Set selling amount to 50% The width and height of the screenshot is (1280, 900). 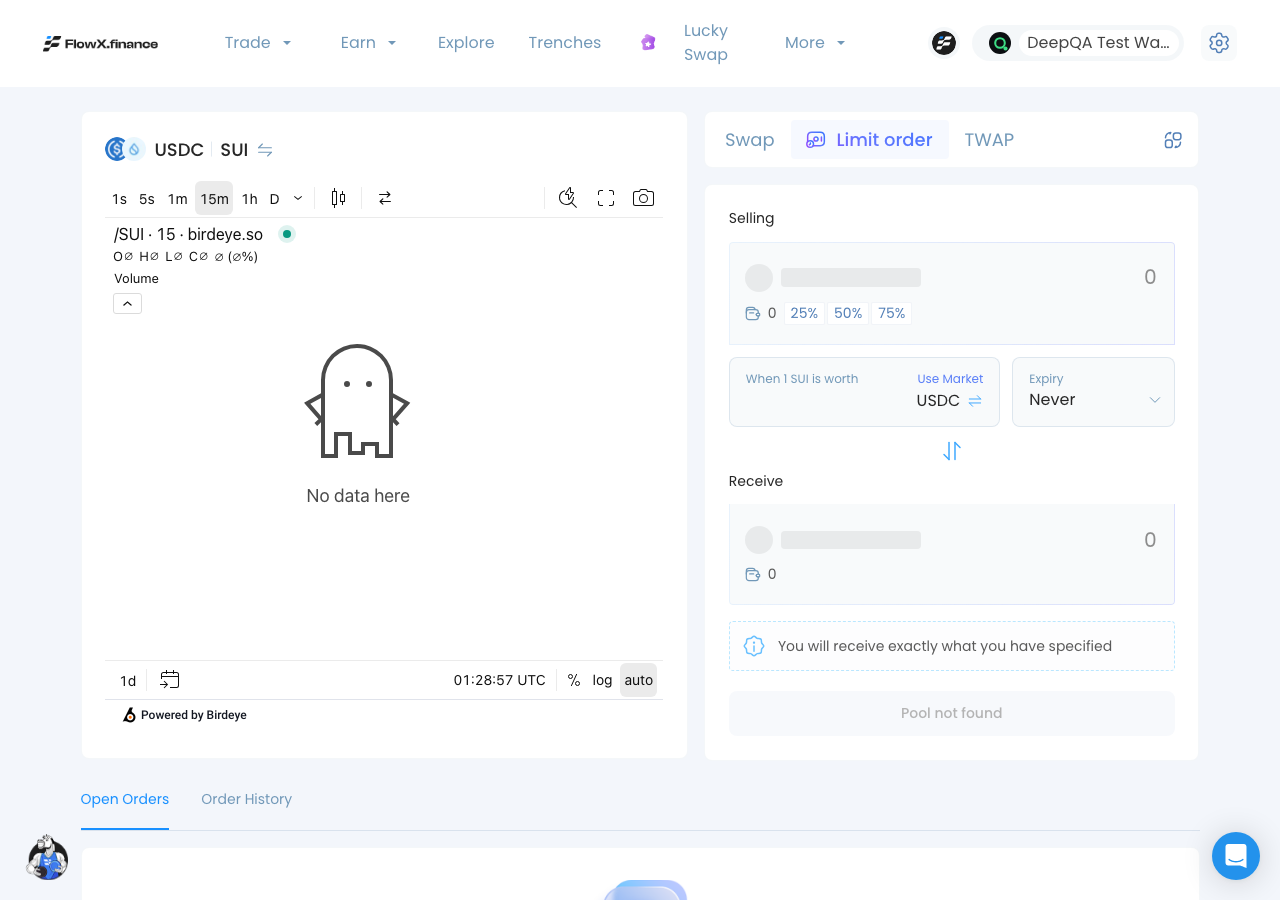tap(848, 313)
